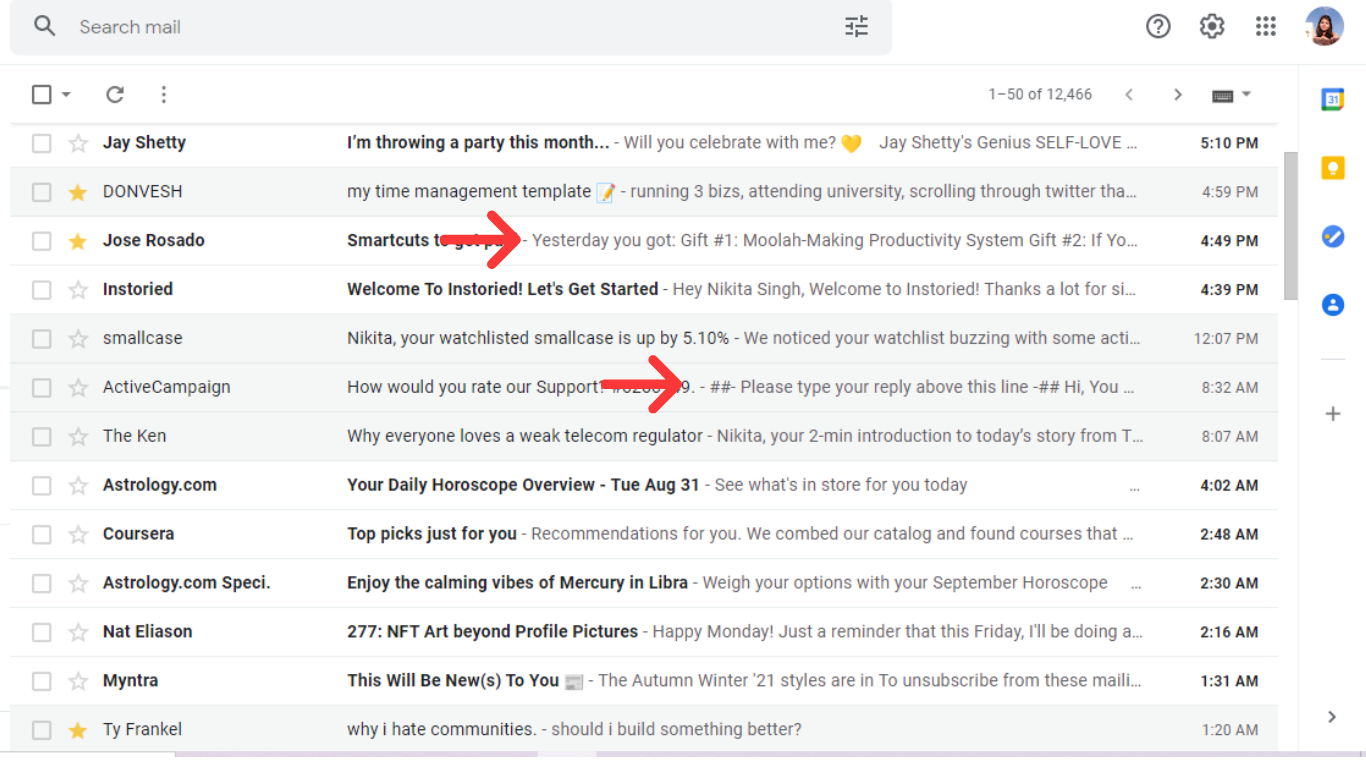This screenshot has height=768, width=1366.
Task: Star the Myntra email
Action: (x=78, y=682)
